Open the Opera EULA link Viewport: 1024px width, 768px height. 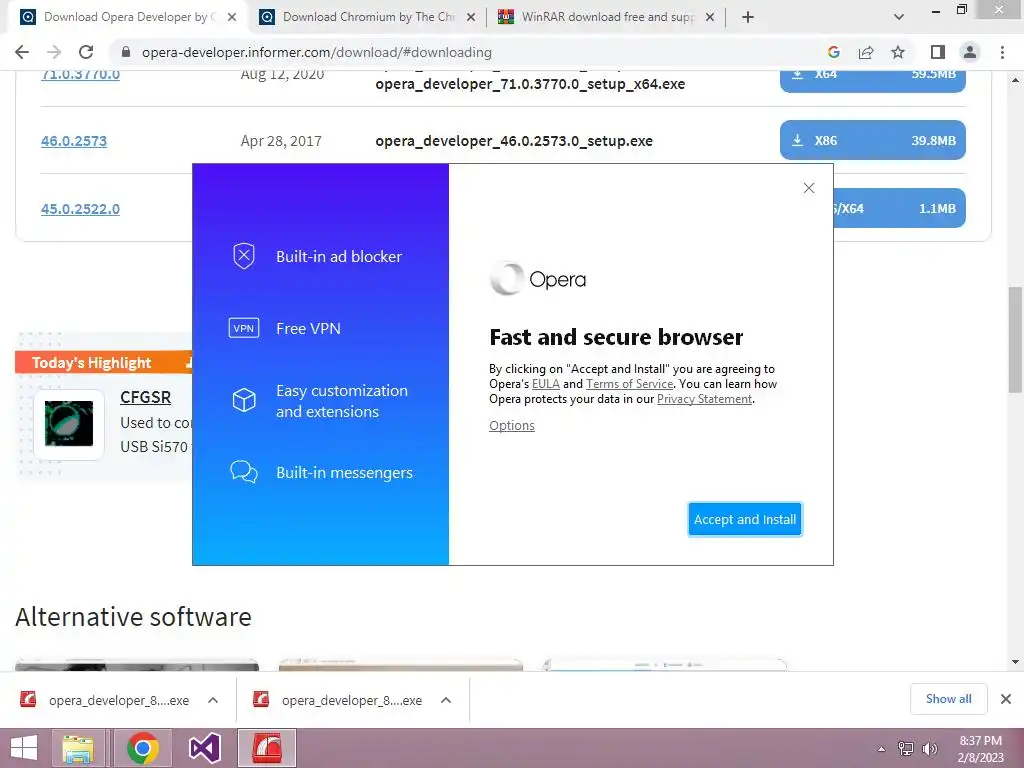(545, 384)
